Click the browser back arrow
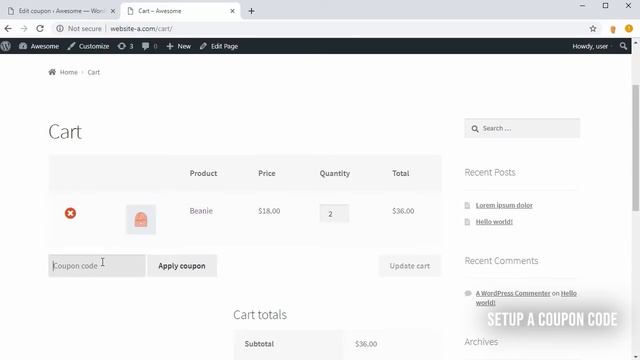This screenshot has height=360, width=640. 8,29
